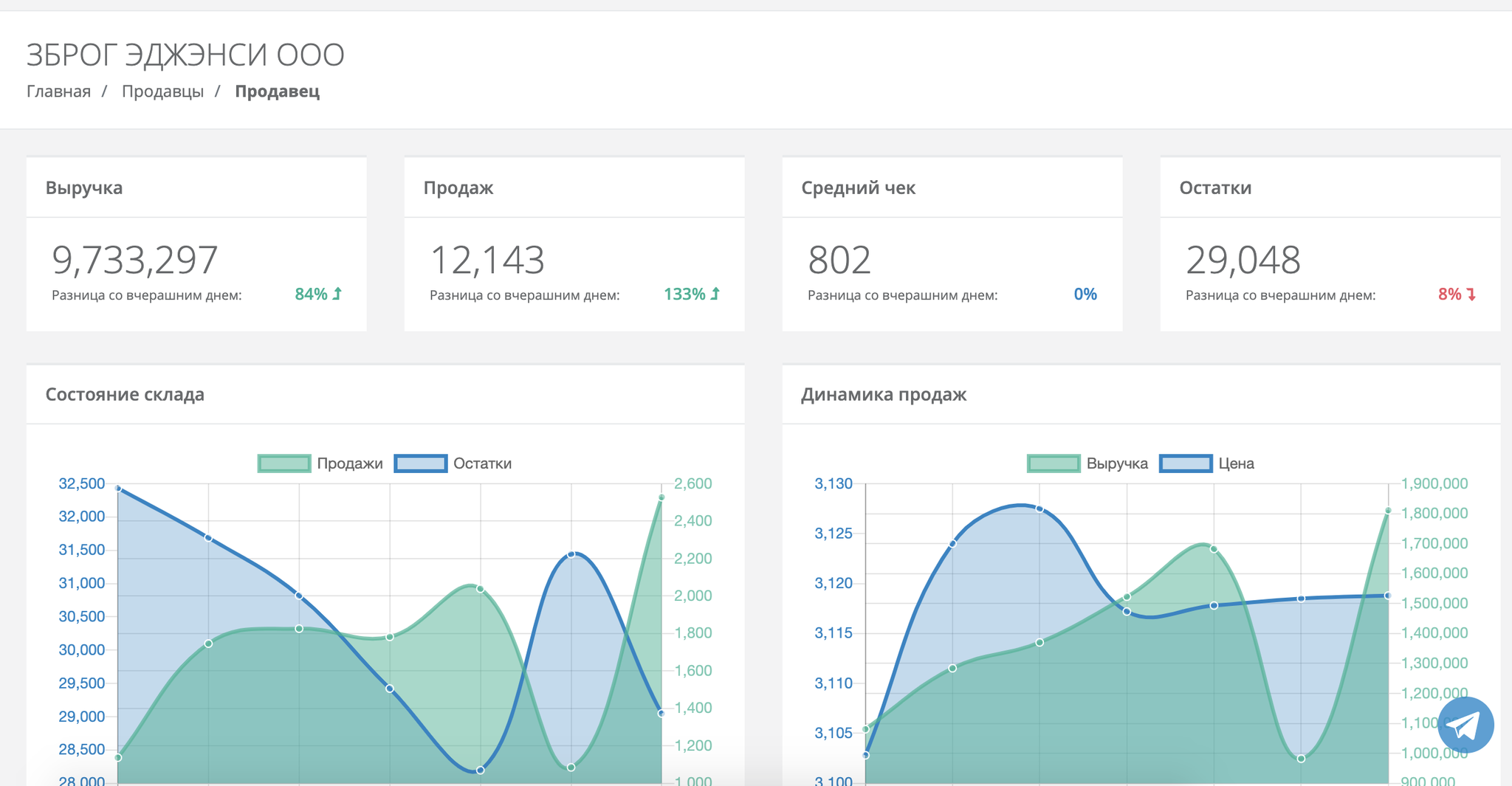Click the green Выручка legend color box
This screenshot has width=1512, height=786.
coord(1054,463)
